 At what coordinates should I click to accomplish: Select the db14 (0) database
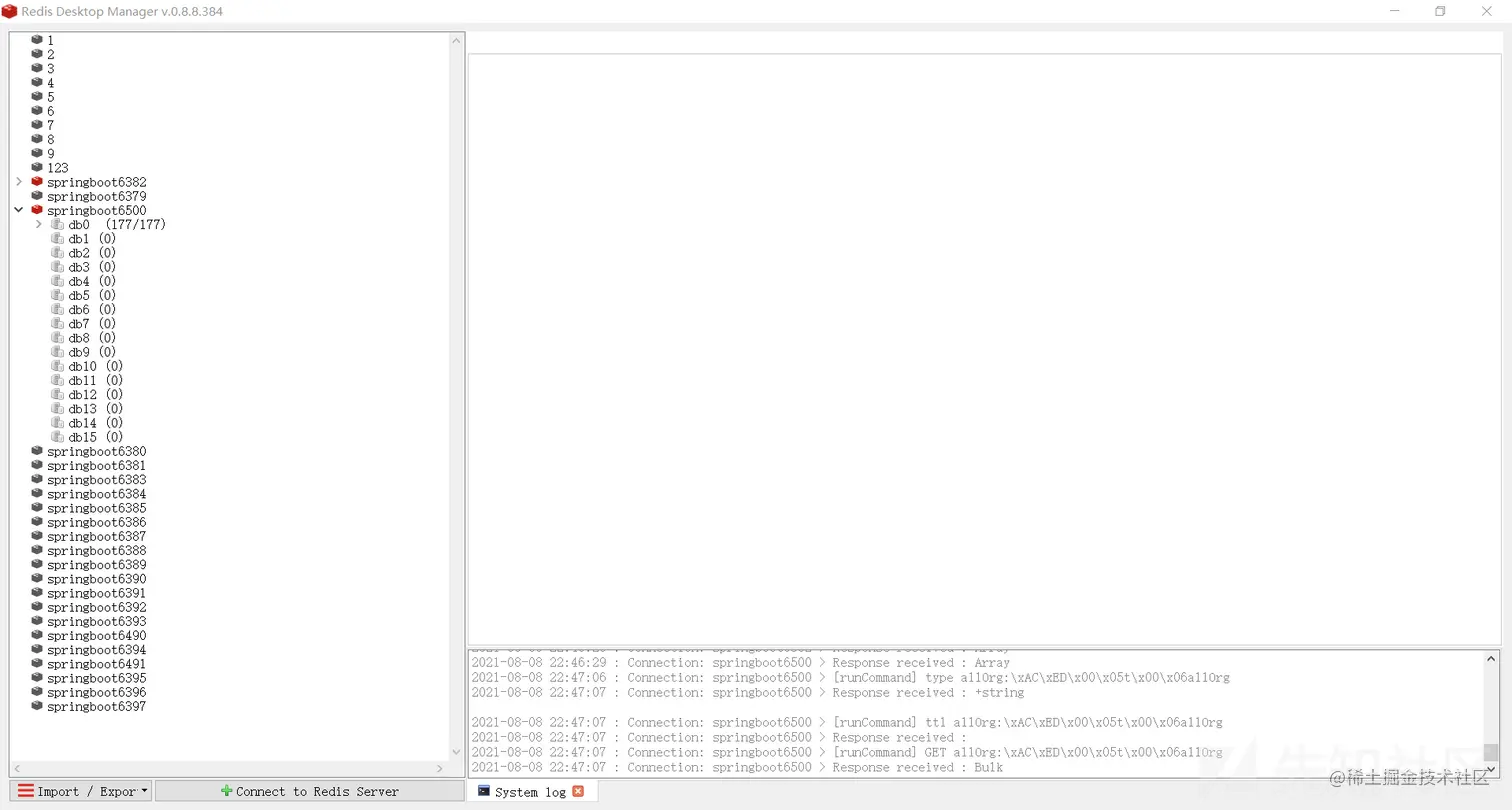click(x=96, y=423)
